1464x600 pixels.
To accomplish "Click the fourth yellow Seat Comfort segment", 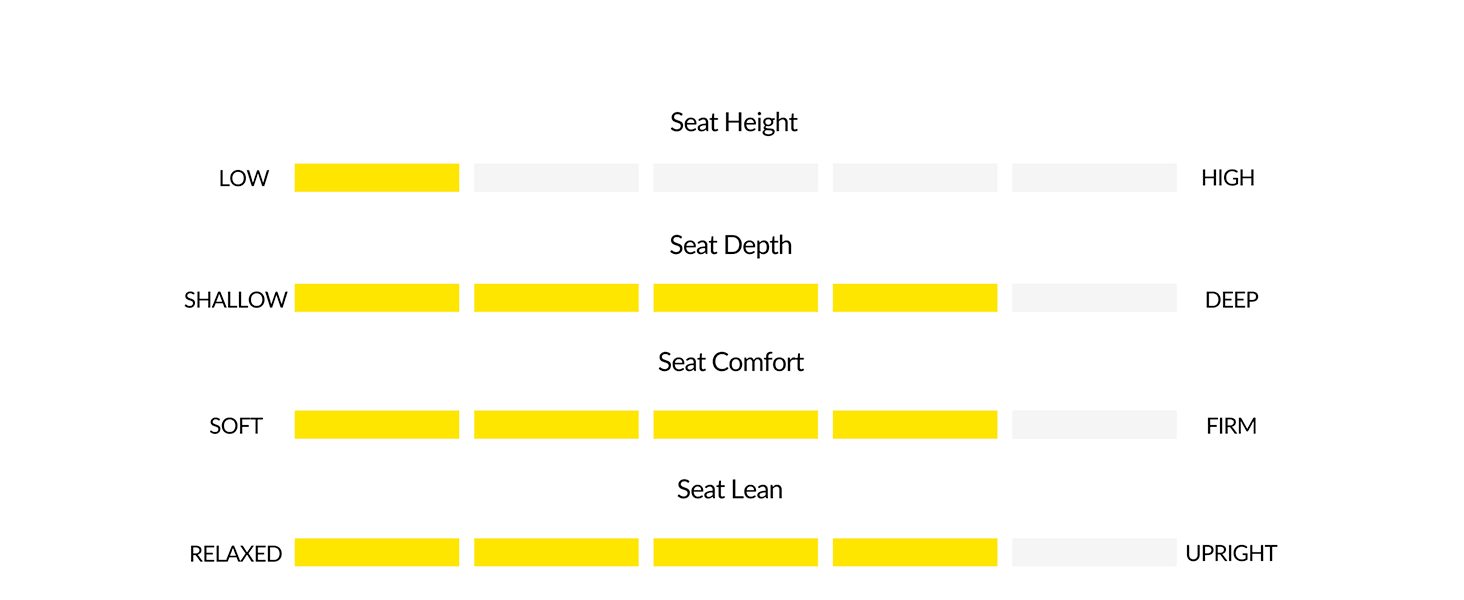I will 915,425.
